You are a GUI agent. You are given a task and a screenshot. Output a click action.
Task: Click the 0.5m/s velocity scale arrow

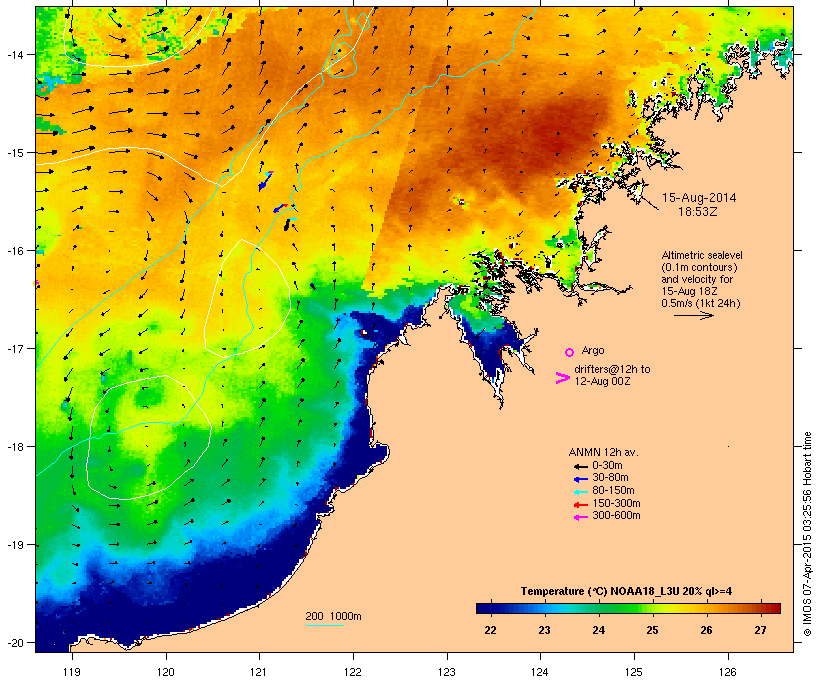coord(693,315)
